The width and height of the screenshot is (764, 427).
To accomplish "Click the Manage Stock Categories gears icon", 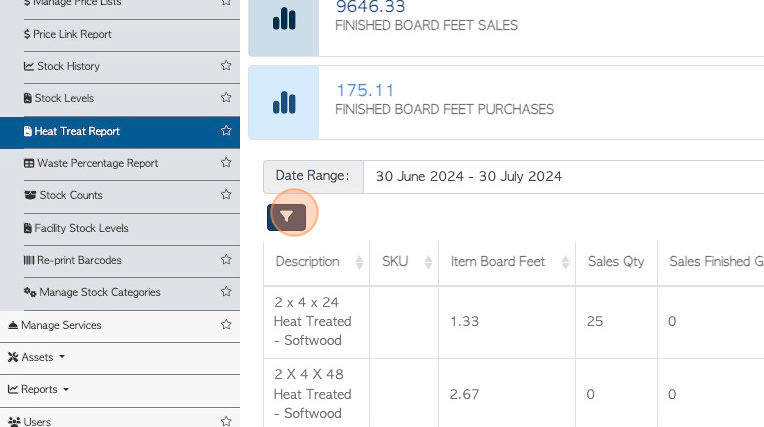I will pos(30,292).
